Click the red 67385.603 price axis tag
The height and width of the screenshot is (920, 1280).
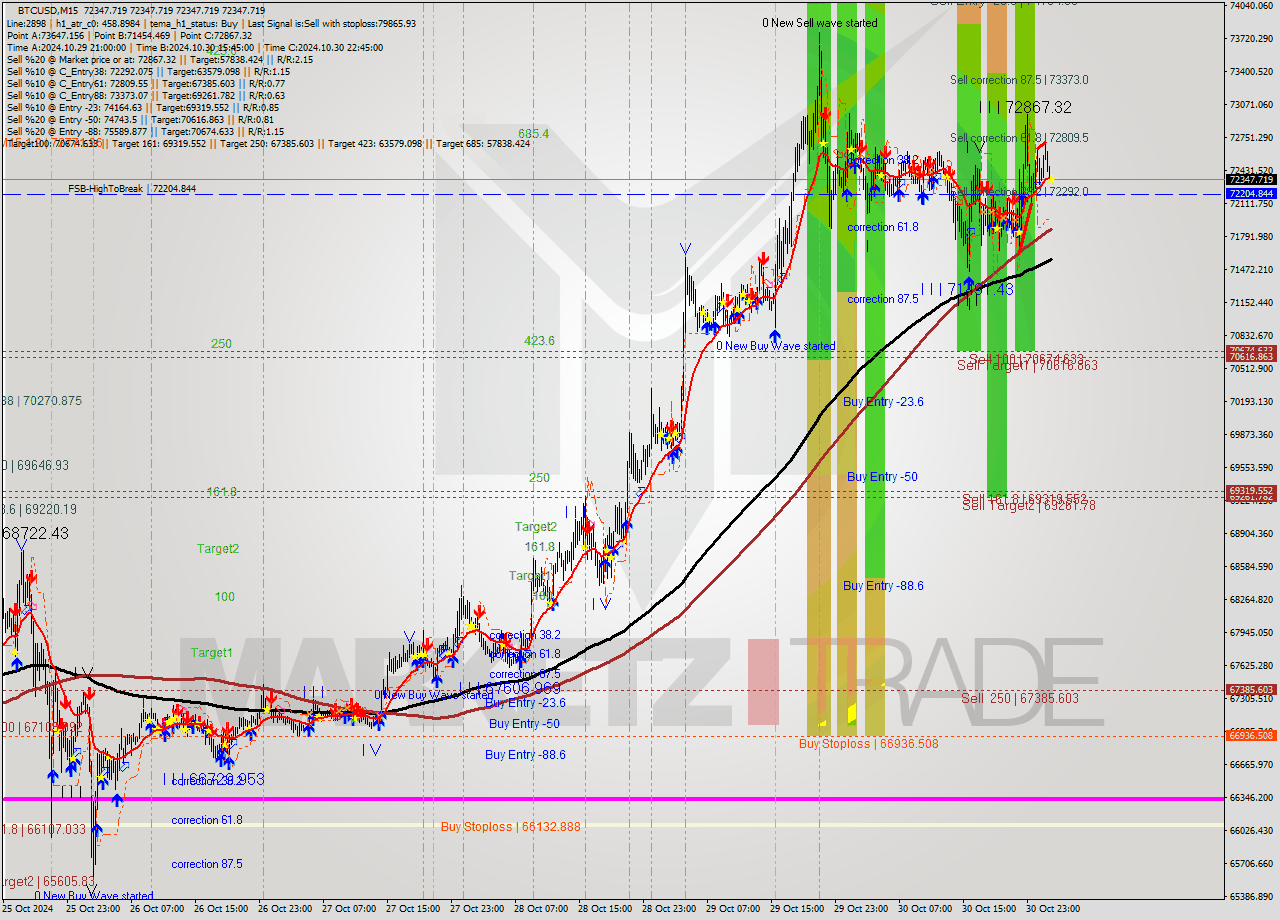click(x=1250, y=689)
